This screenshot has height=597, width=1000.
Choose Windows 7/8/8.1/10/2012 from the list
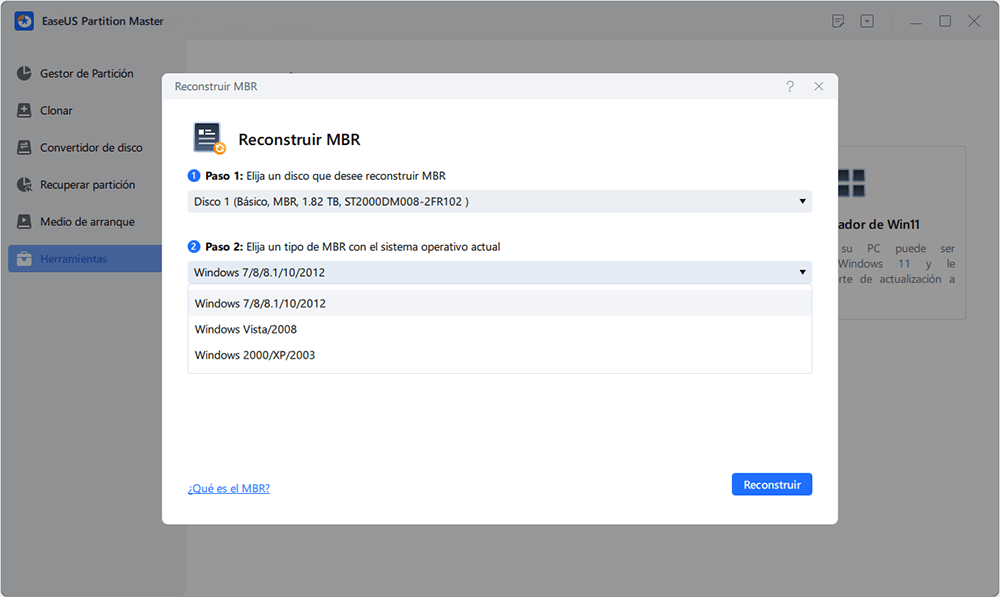(x=499, y=304)
